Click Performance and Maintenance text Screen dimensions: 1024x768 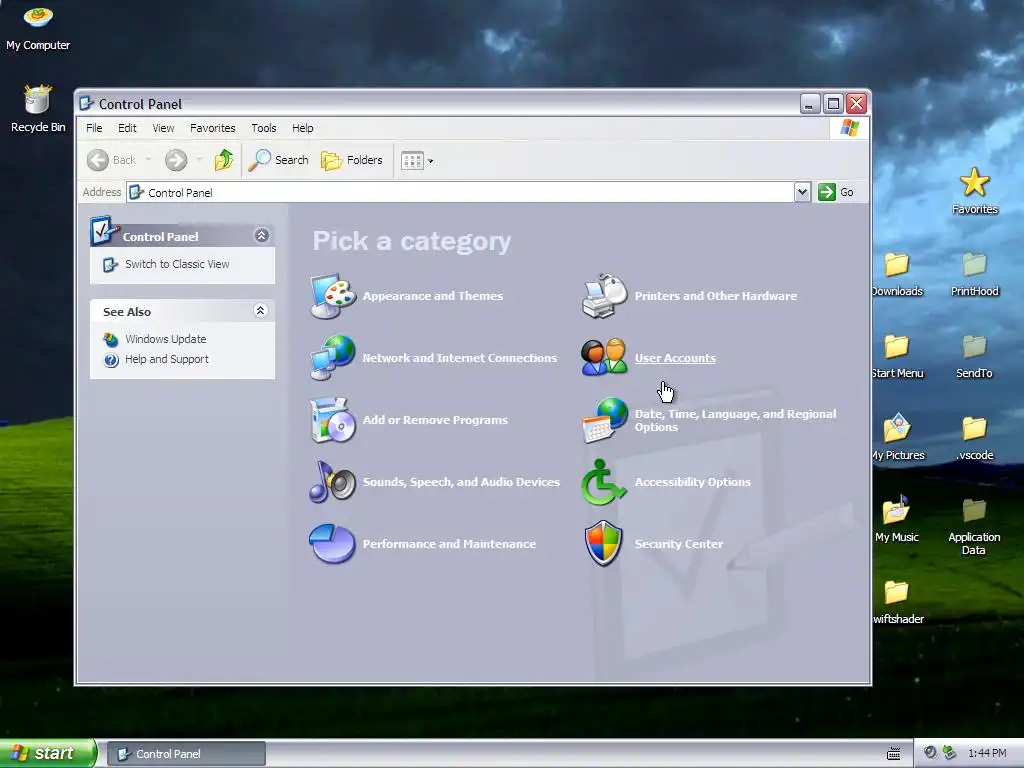click(449, 544)
